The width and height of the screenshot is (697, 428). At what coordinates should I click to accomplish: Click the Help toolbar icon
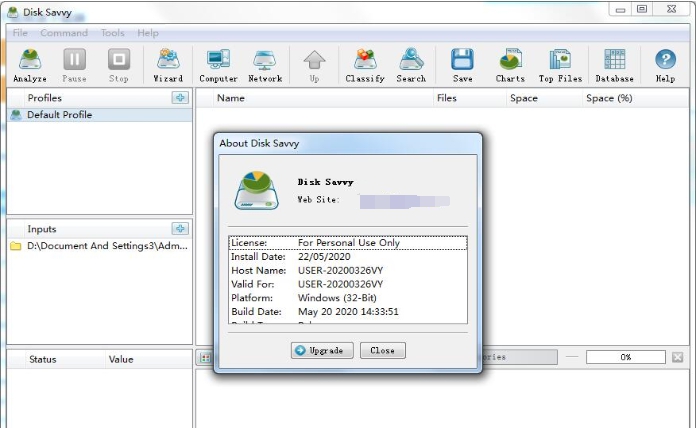(665, 64)
